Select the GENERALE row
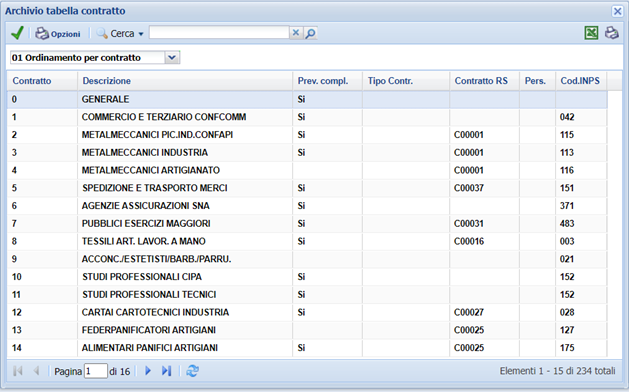This screenshot has width=629, height=392. (x=307, y=99)
